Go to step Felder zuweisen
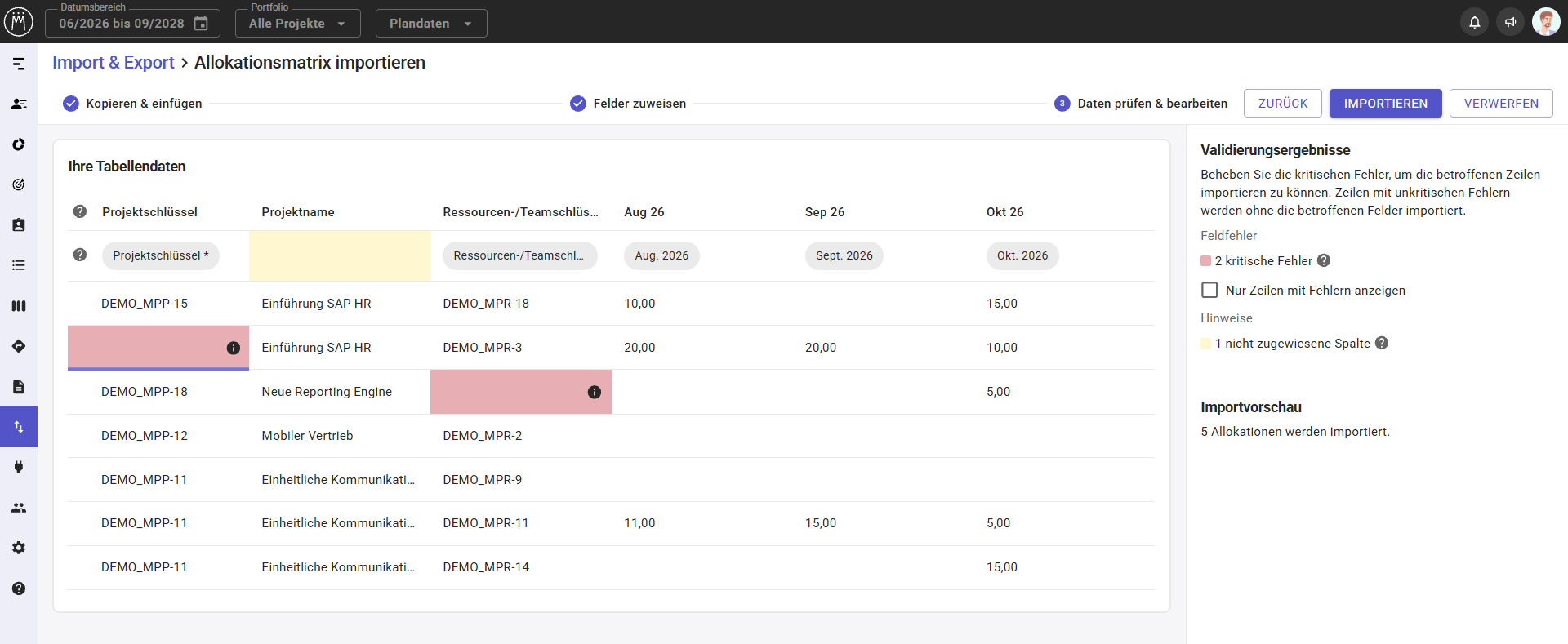1568x644 pixels. [628, 104]
